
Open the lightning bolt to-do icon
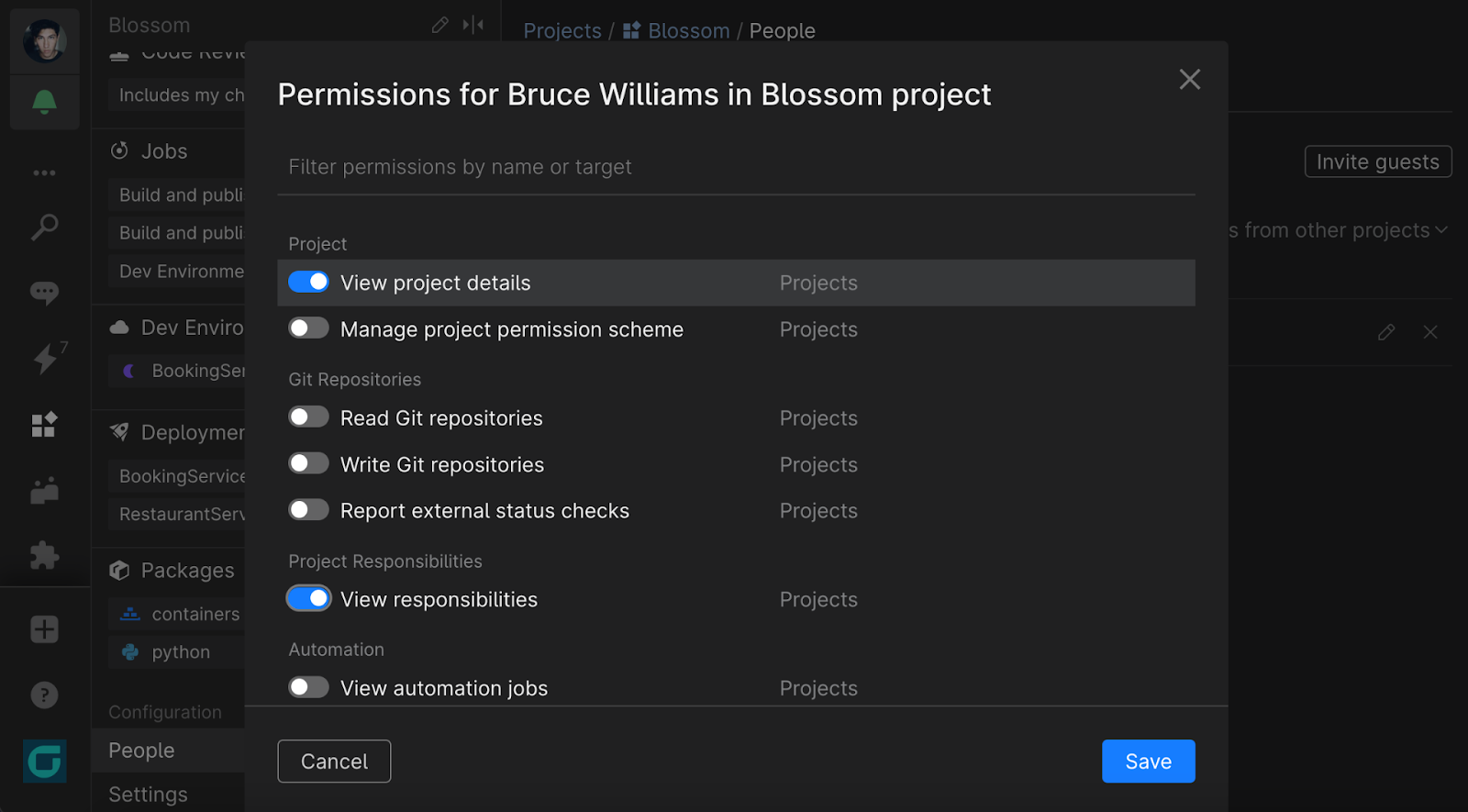click(x=46, y=358)
